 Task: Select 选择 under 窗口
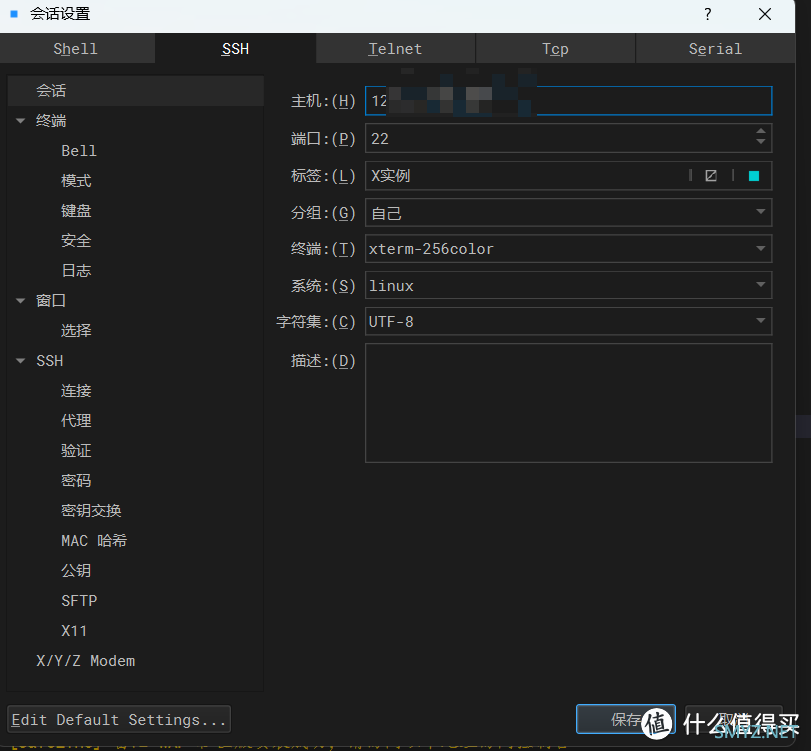pyautogui.click(x=76, y=331)
